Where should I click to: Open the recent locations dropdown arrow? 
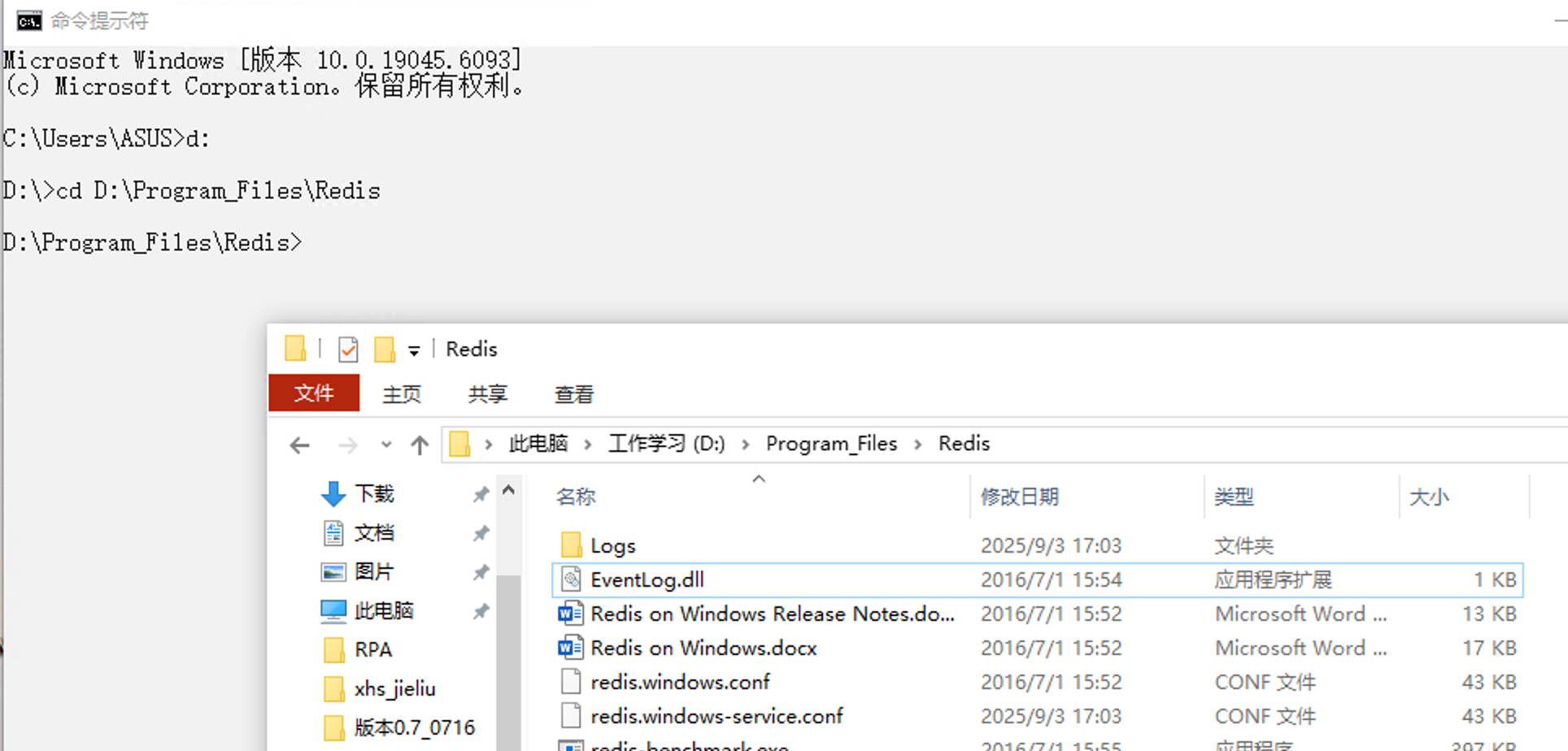click(x=386, y=445)
